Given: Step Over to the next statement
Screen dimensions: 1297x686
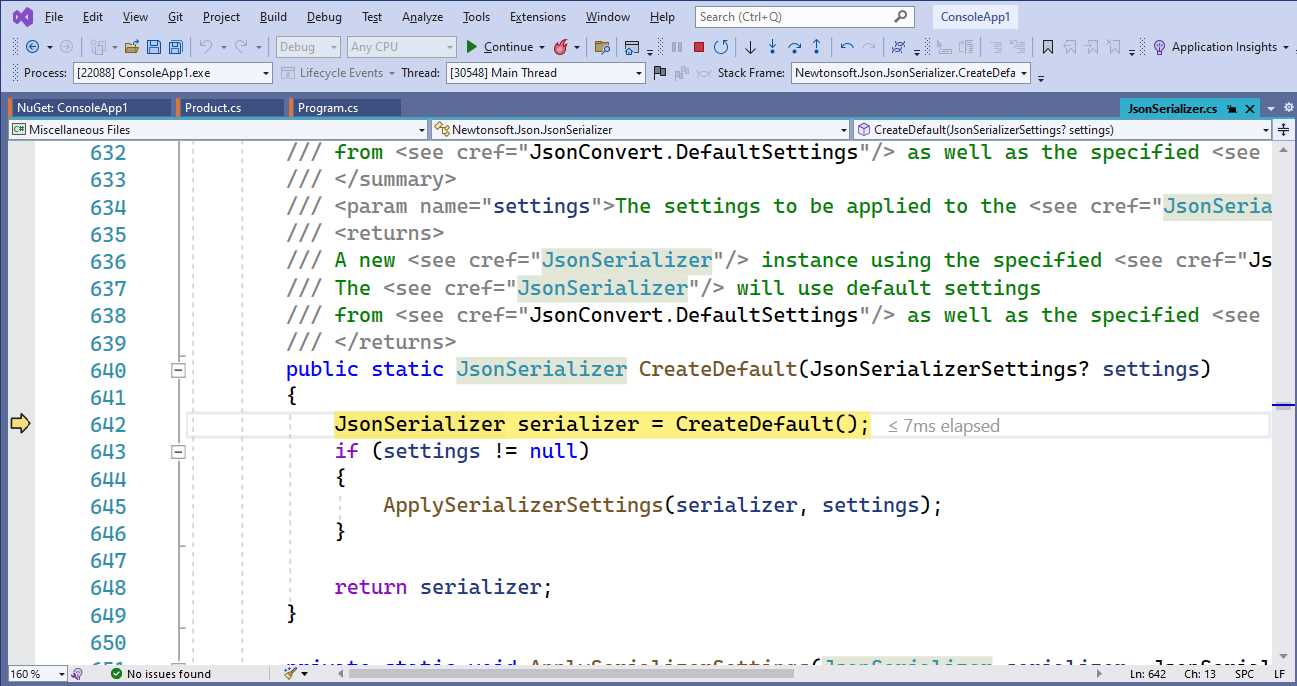Looking at the screenshot, I should [796, 46].
